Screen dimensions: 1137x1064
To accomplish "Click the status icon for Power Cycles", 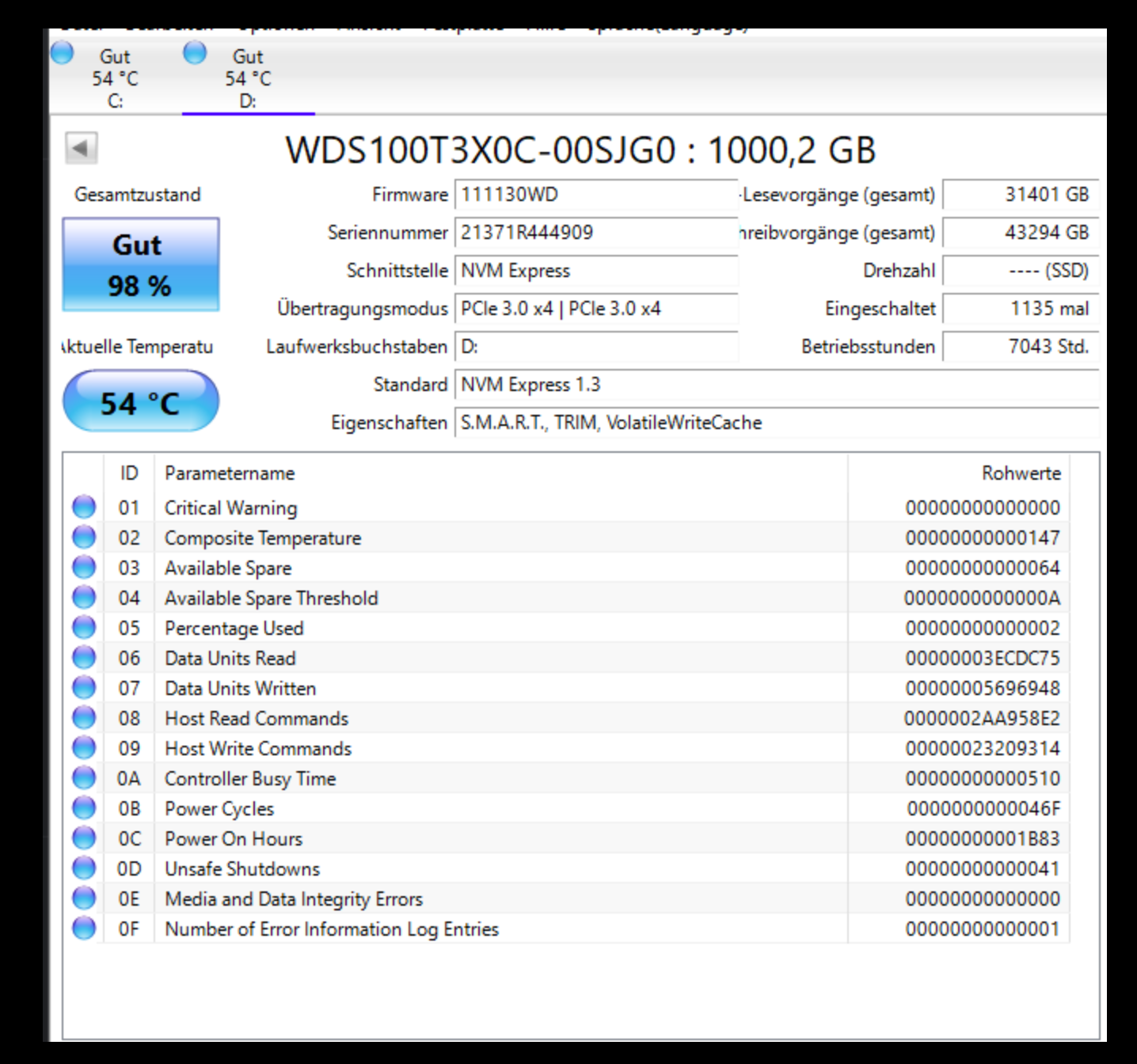I will point(84,807).
